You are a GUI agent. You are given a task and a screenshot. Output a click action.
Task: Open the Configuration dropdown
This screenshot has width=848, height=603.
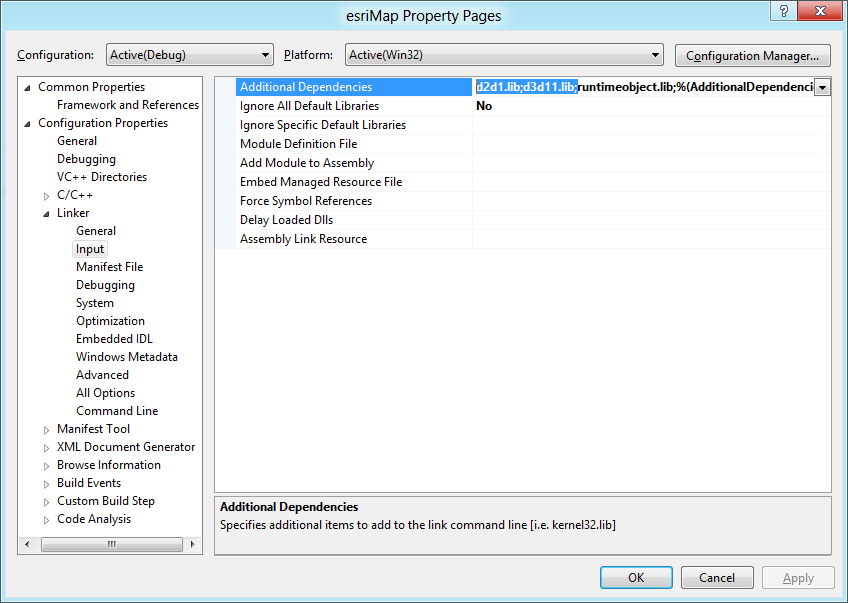tap(190, 55)
